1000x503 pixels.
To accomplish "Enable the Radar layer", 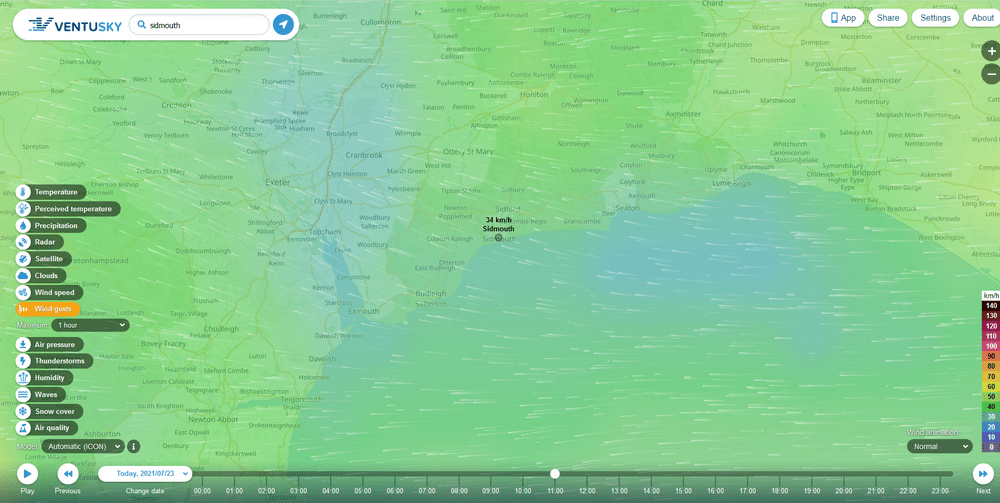I will point(44,242).
